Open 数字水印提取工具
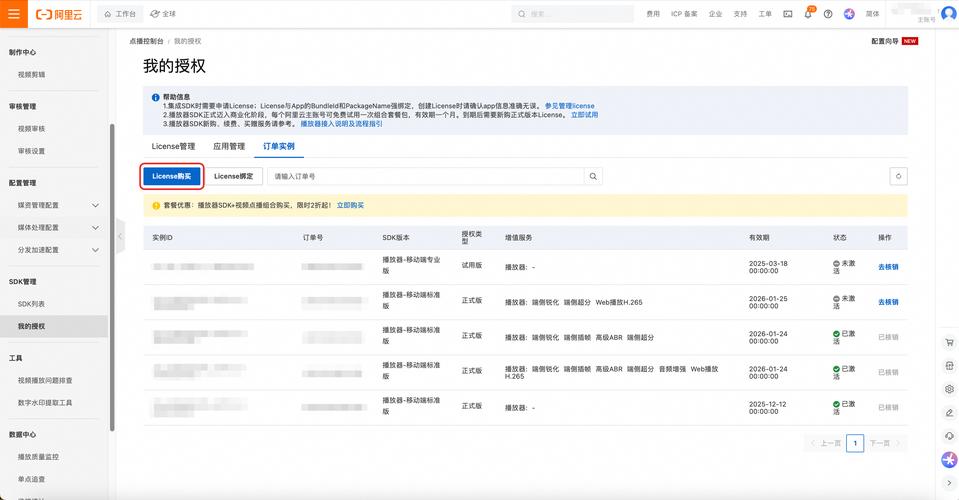The width and height of the screenshot is (959, 500). (x=45, y=403)
